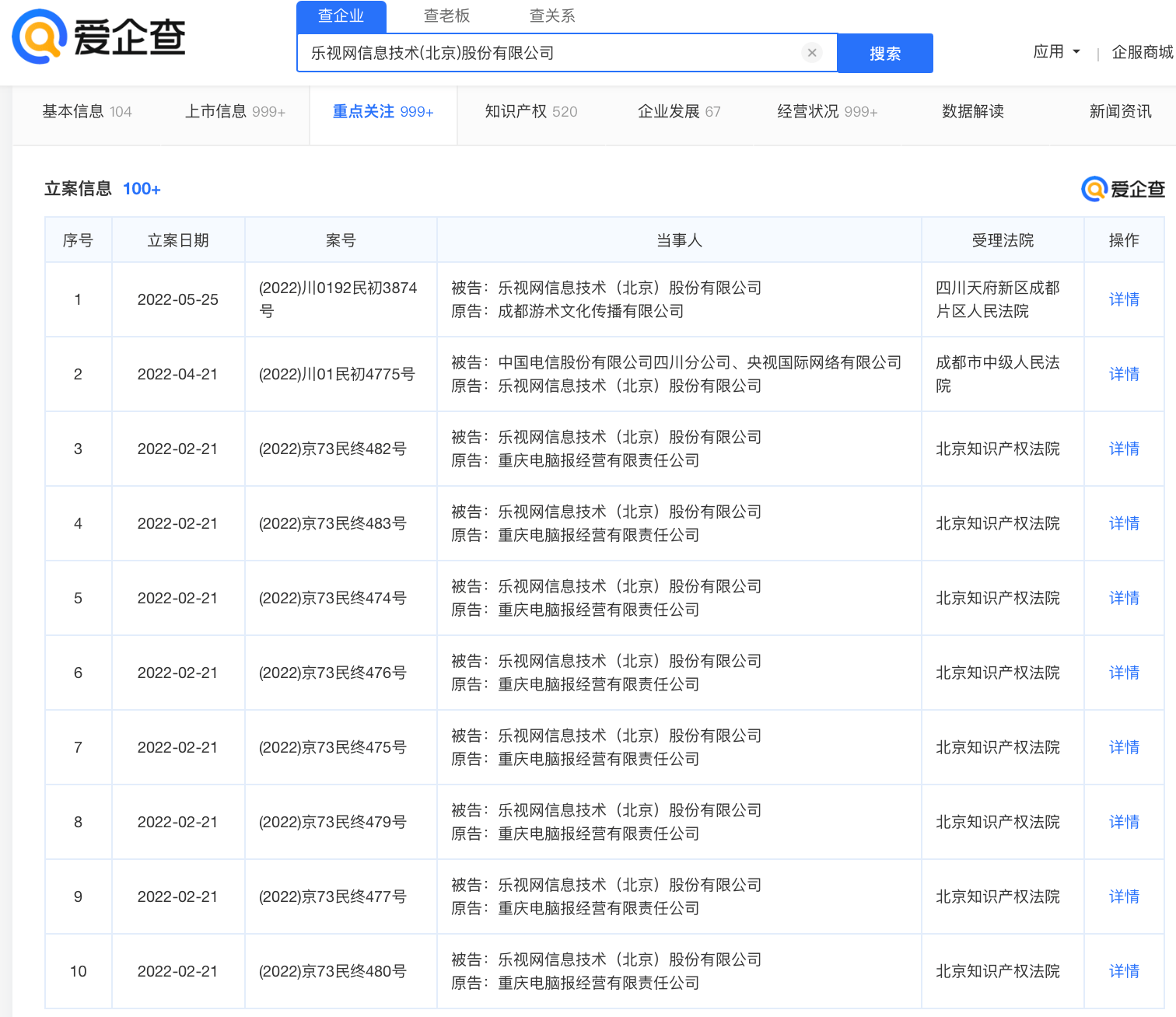This screenshot has width=1176, height=1017.
Task: Click the 立案信息 100+ section title
Action: click(x=102, y=189)
